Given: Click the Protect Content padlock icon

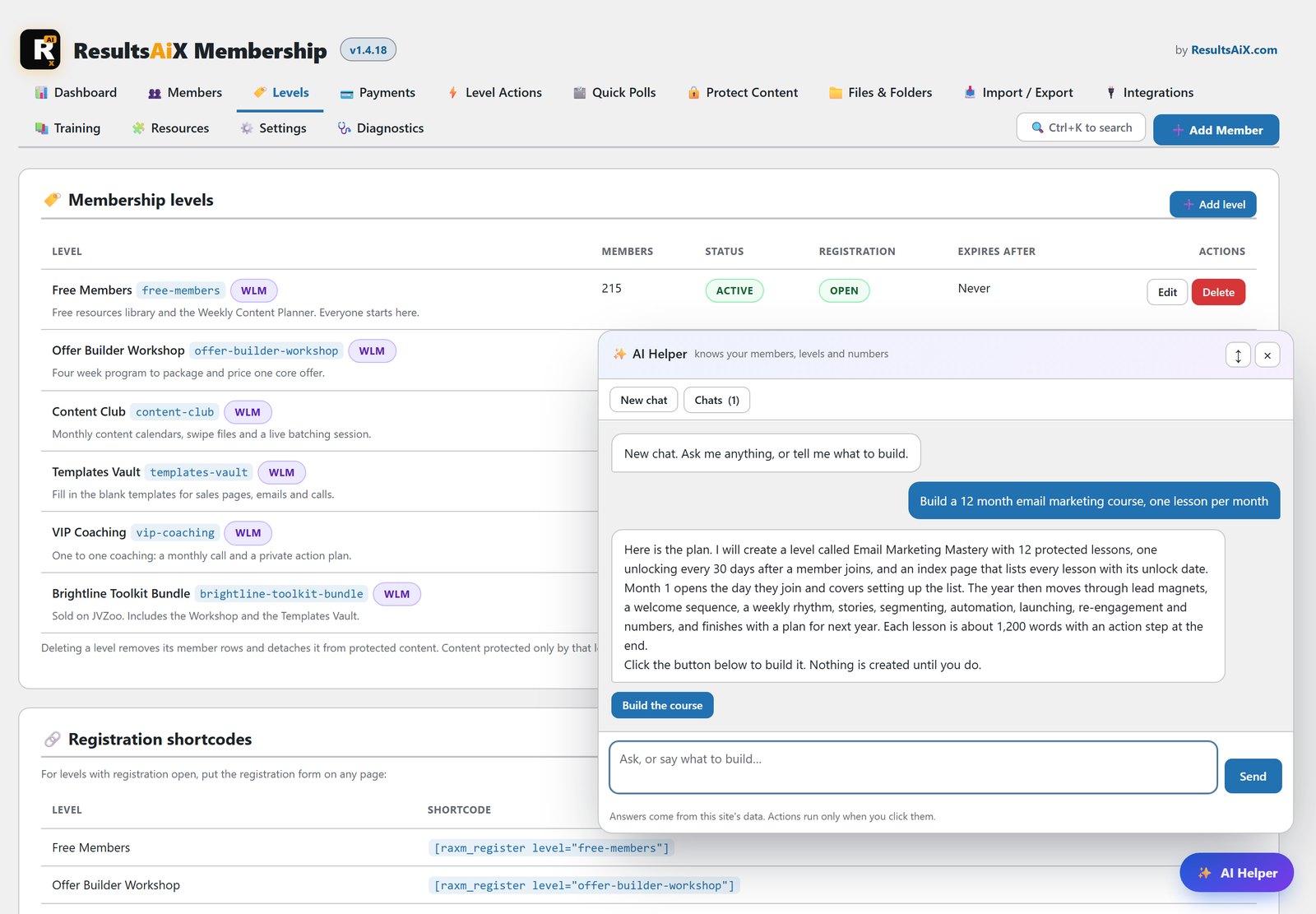Looking at the screenshot, I should [x=693, y=93].
